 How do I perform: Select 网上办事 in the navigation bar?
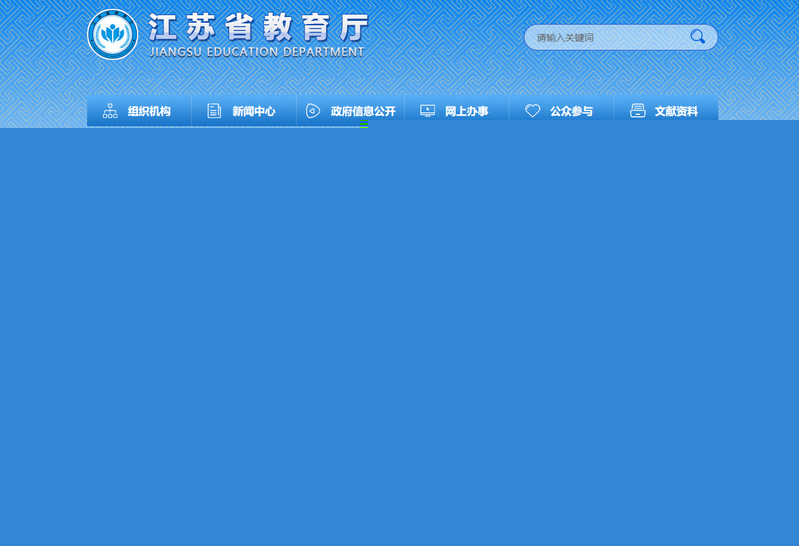(467, 111)
